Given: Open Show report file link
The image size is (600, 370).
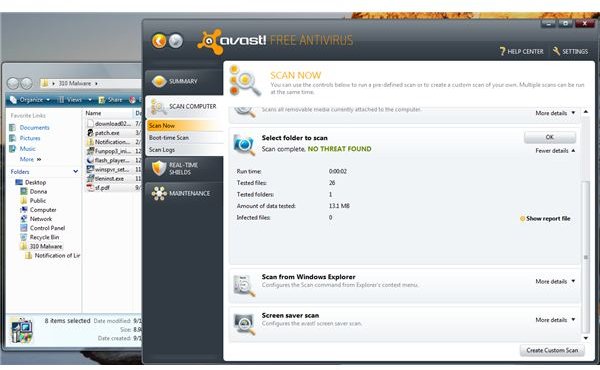Looking at the screenshot, I should [x=545, y=218].
